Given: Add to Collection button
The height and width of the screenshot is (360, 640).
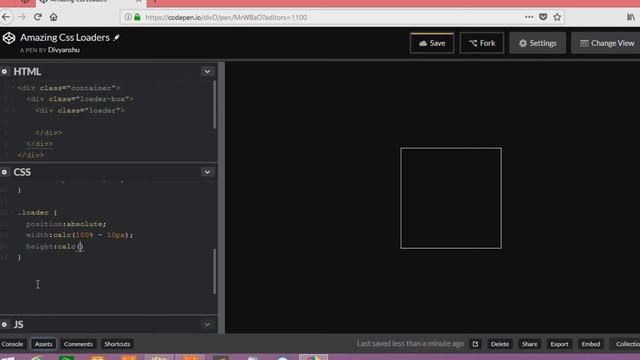Looking at the screenshot, I should [626, 344].
